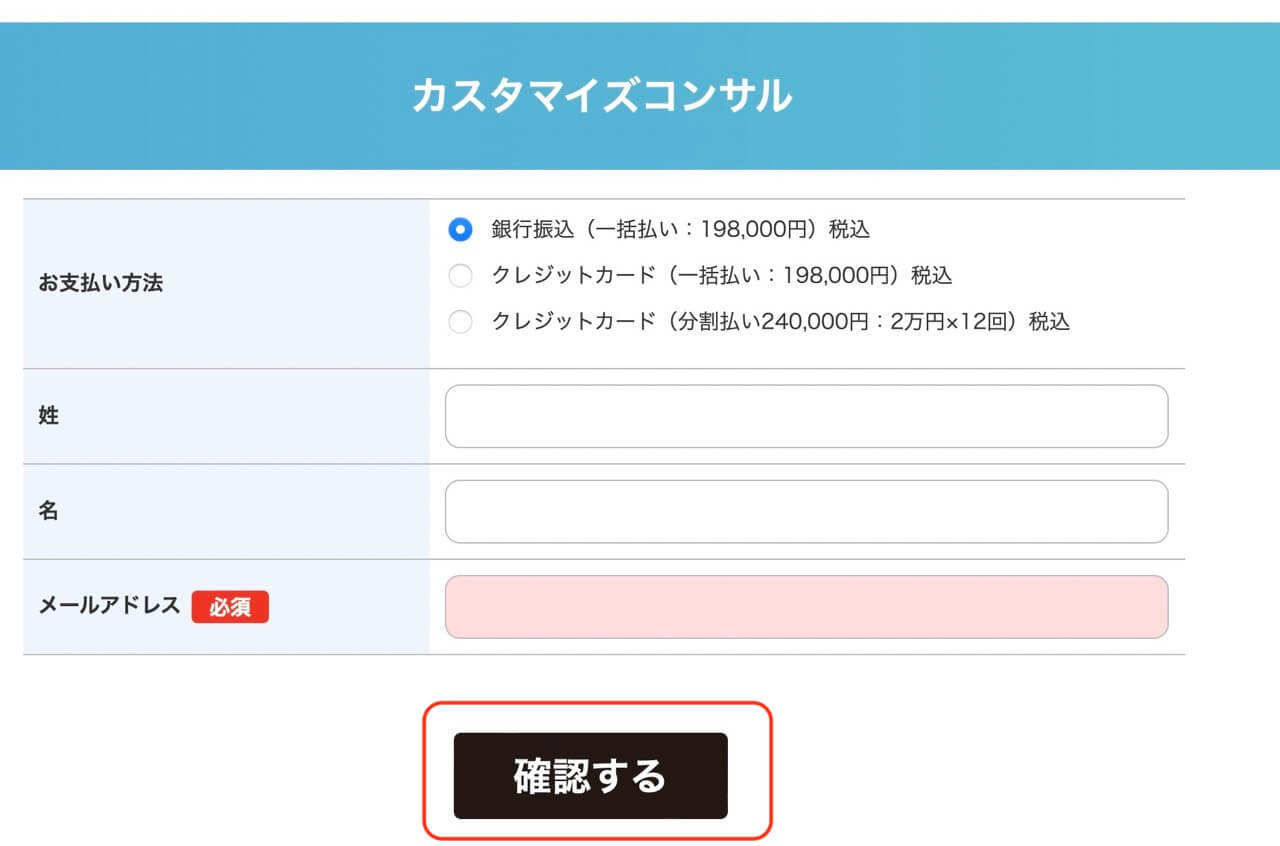The image size is (1280, 846).
Task: Click the 確認する confirmation button
Action: (x=592, y=777)
